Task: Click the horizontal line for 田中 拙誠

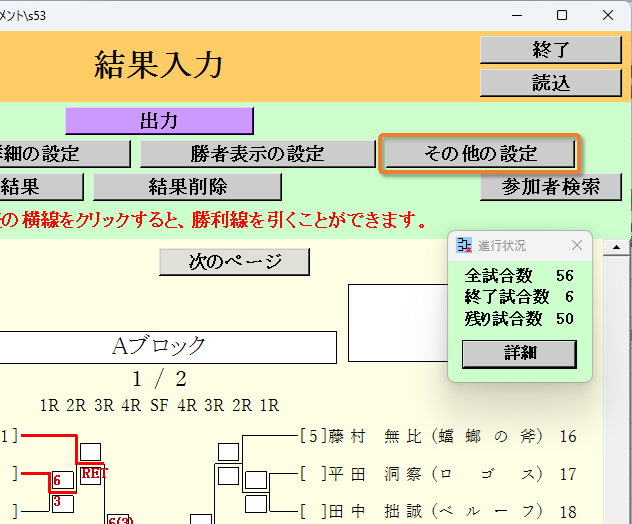Action: [283, 512]
